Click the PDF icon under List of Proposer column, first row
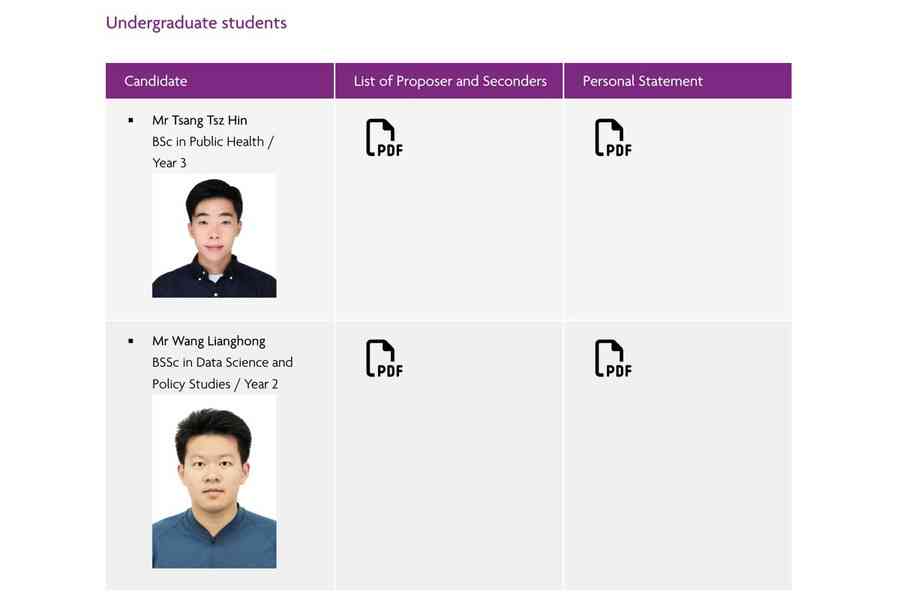Screen dimensions: 900x600 pyautogui.click(x=383, y=137)
